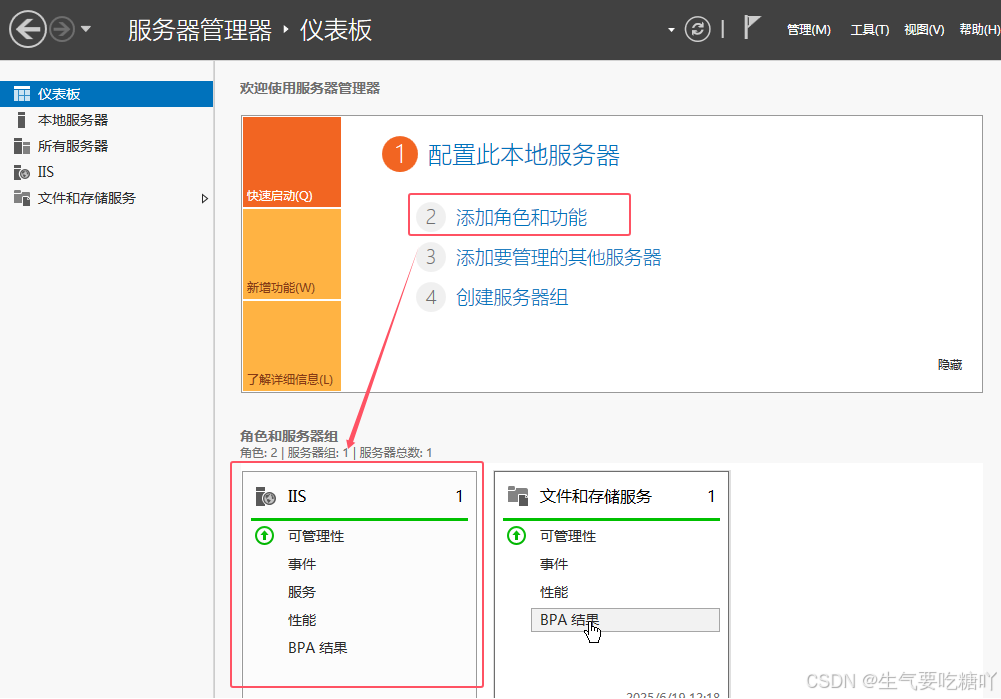Select the 了解详细信息(L) tile
The image size is (1001, 699).
click(x=292, y=345)
